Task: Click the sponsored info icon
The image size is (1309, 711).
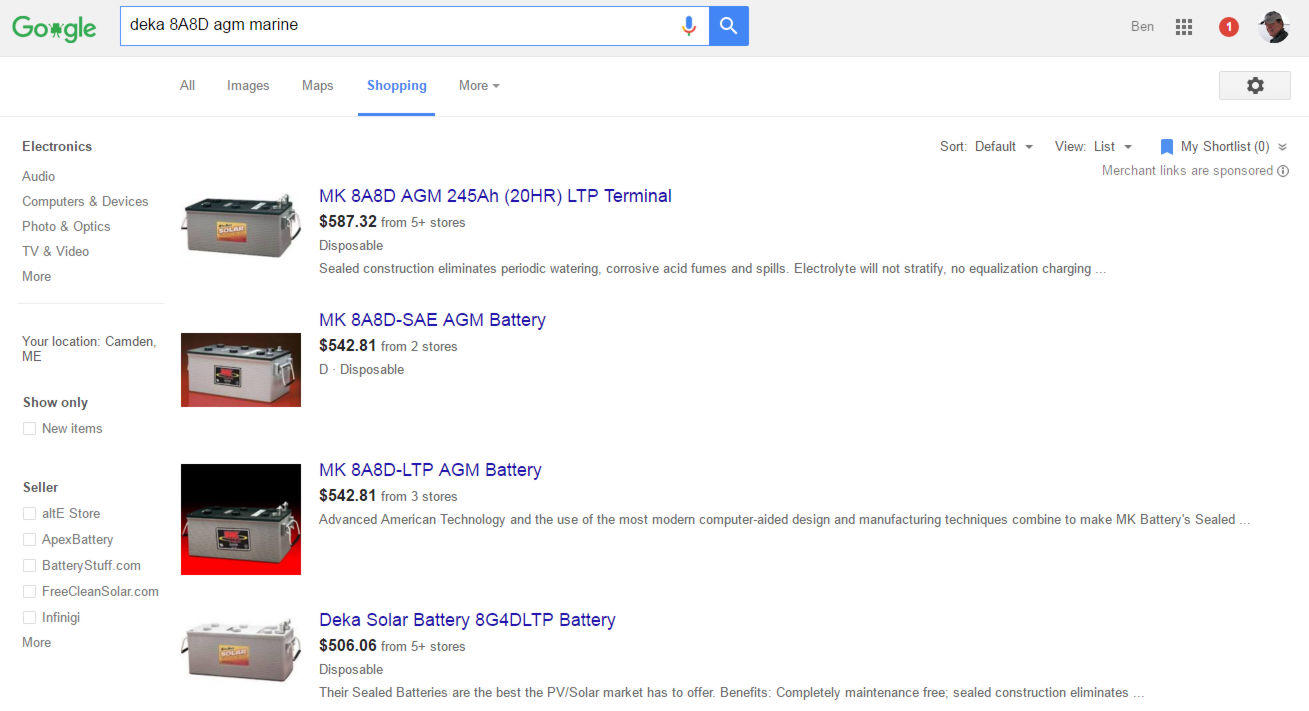Action: (x=1283, y=171)
